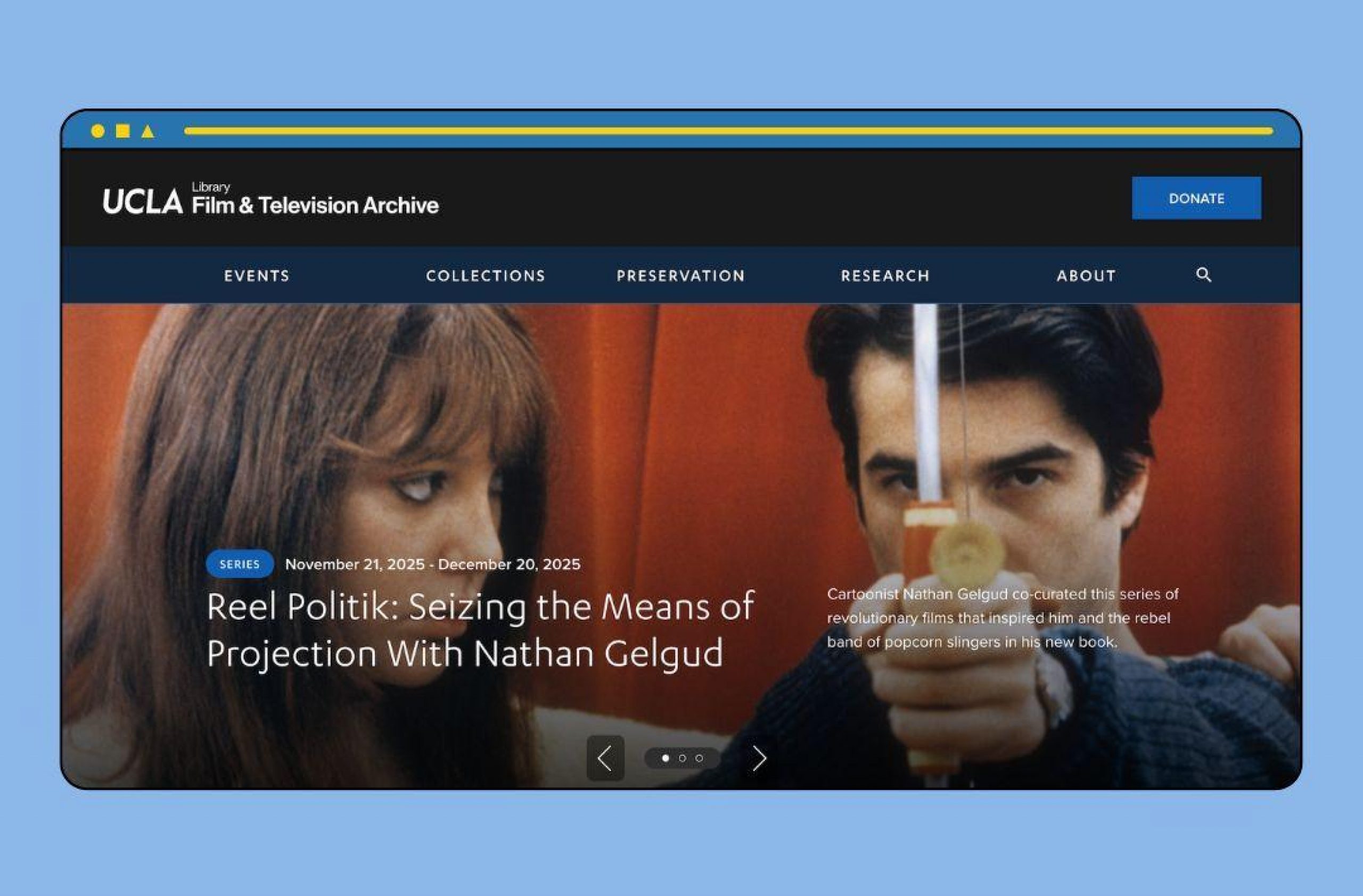
Task: Click the blue Series tag badge
Action: [240, 564]
